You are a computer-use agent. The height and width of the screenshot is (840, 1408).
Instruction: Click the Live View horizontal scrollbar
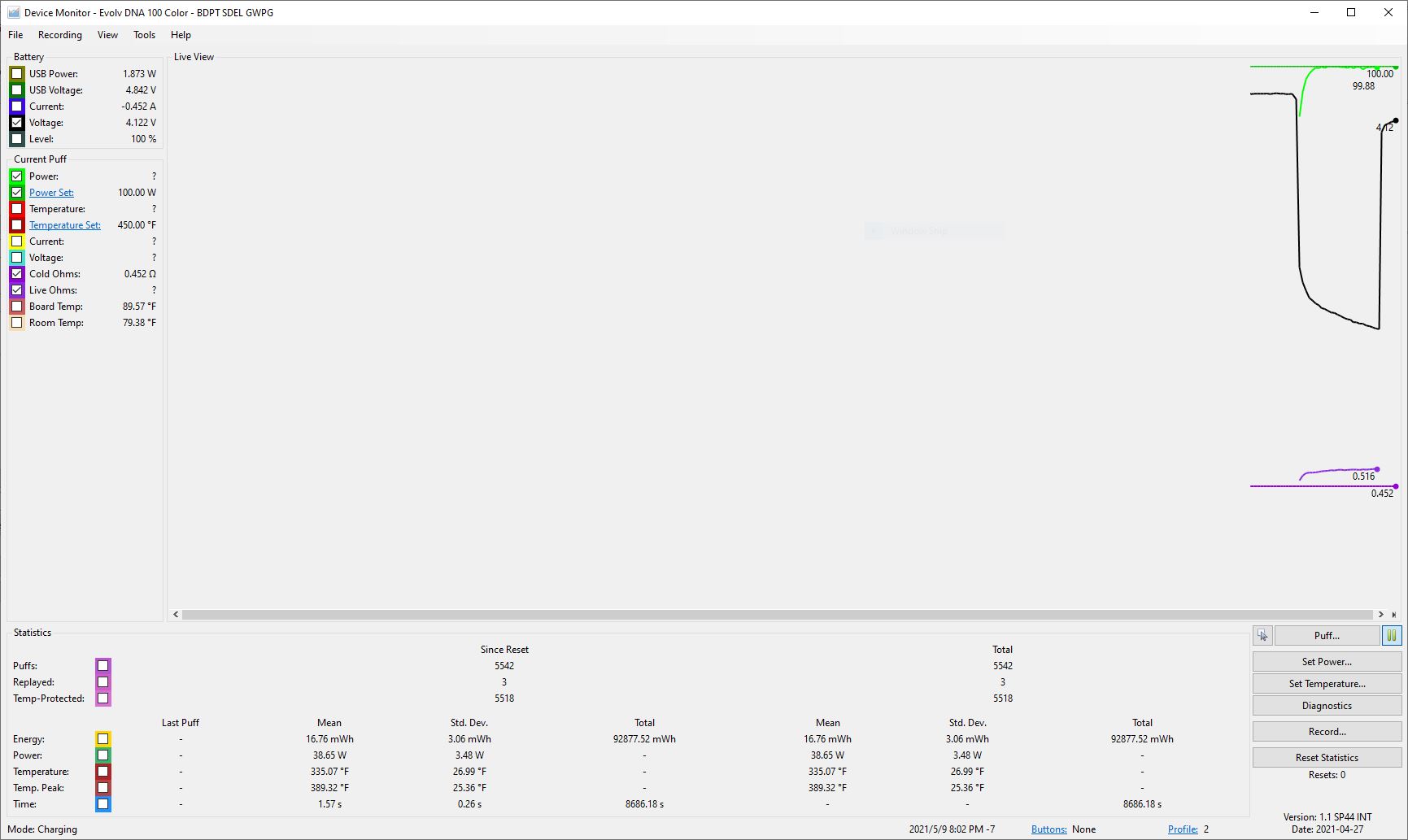[x=777, y=615]
